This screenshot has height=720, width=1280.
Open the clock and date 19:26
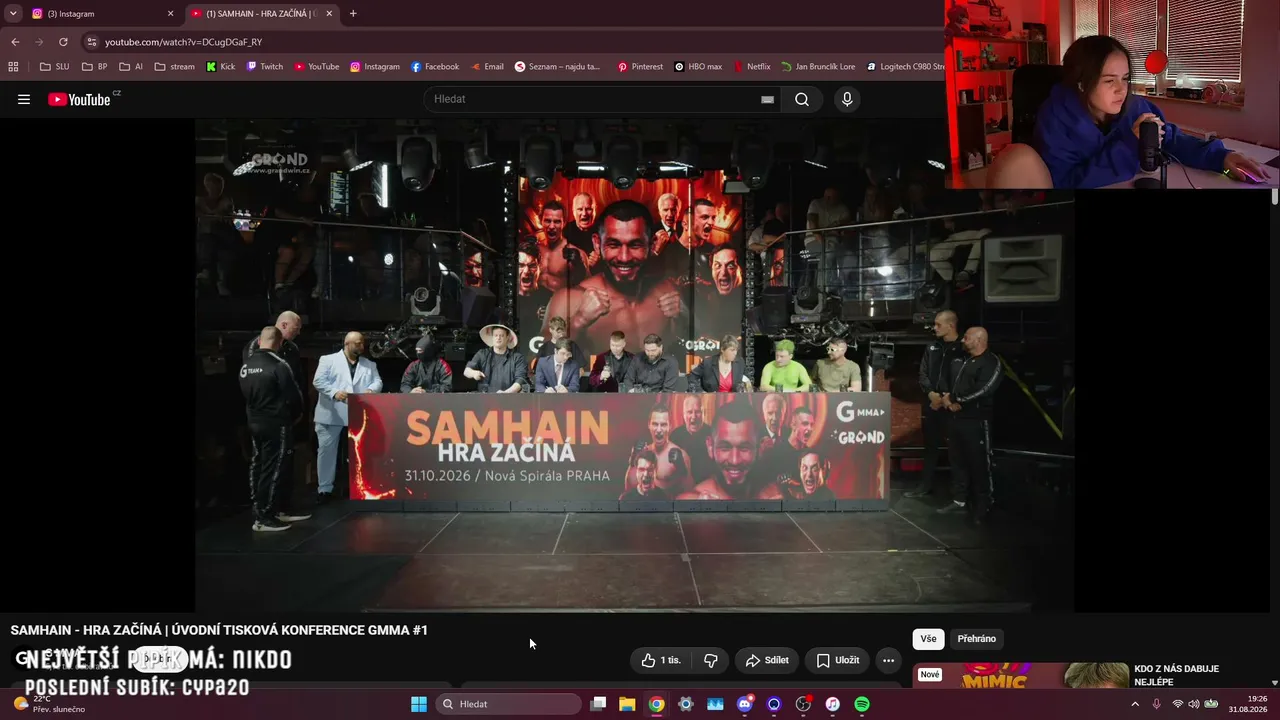(1249, 704)
